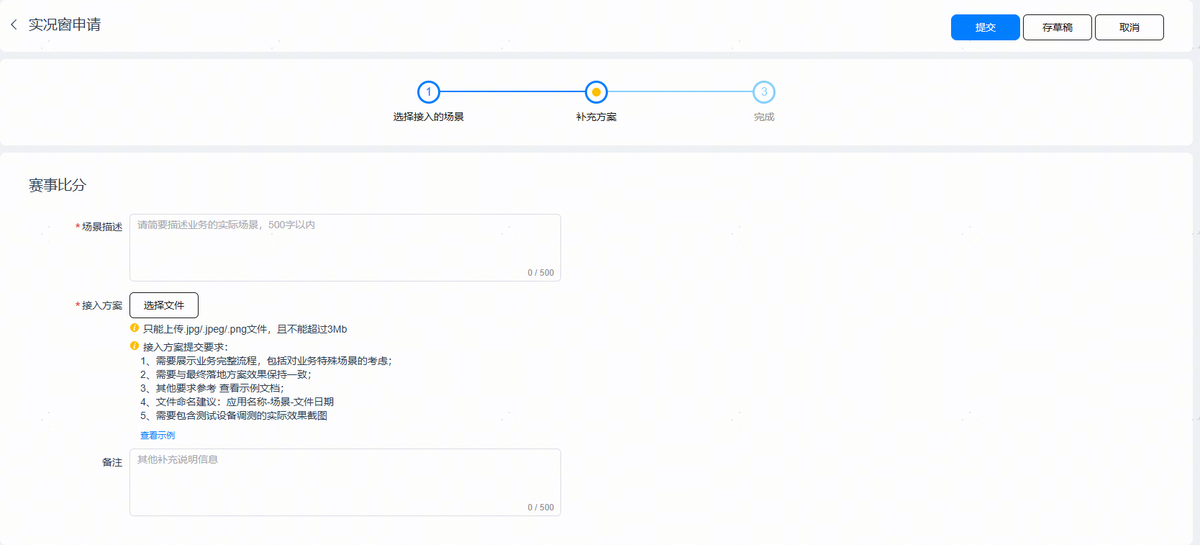
Task: Open the file picker via 选择文件
Action: 164,305
